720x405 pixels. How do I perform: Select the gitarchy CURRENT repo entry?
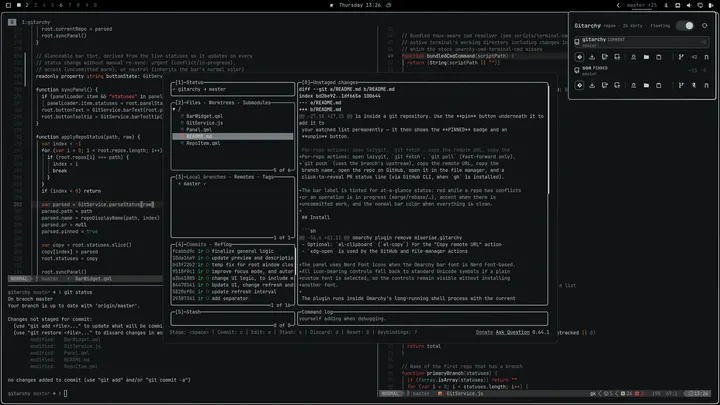[x=641, y=42]
